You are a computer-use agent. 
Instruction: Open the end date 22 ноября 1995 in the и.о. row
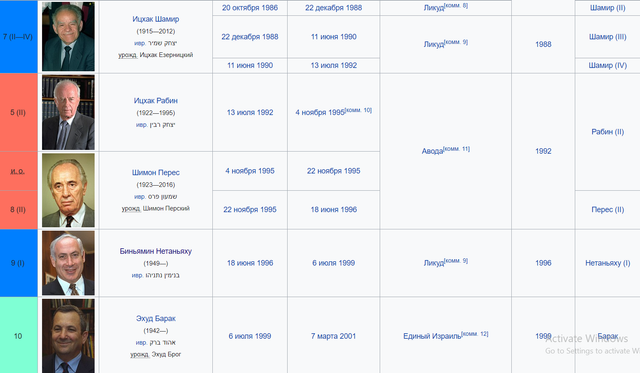pyautogui.click(x=333, y=171)
